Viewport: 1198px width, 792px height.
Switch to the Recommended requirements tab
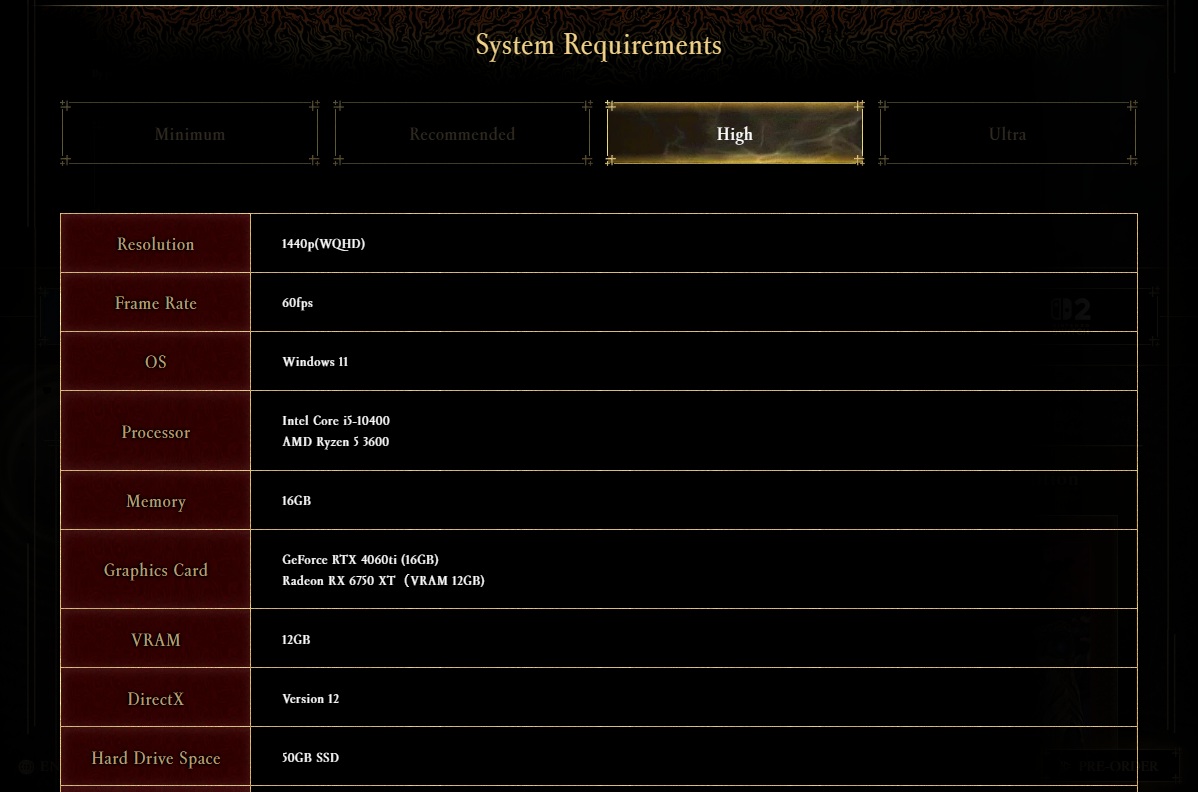(x=462, y=134)
